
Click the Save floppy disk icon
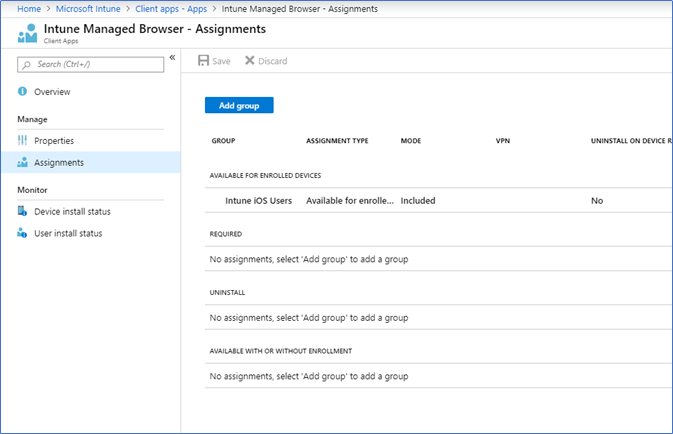tap(203, 61)
